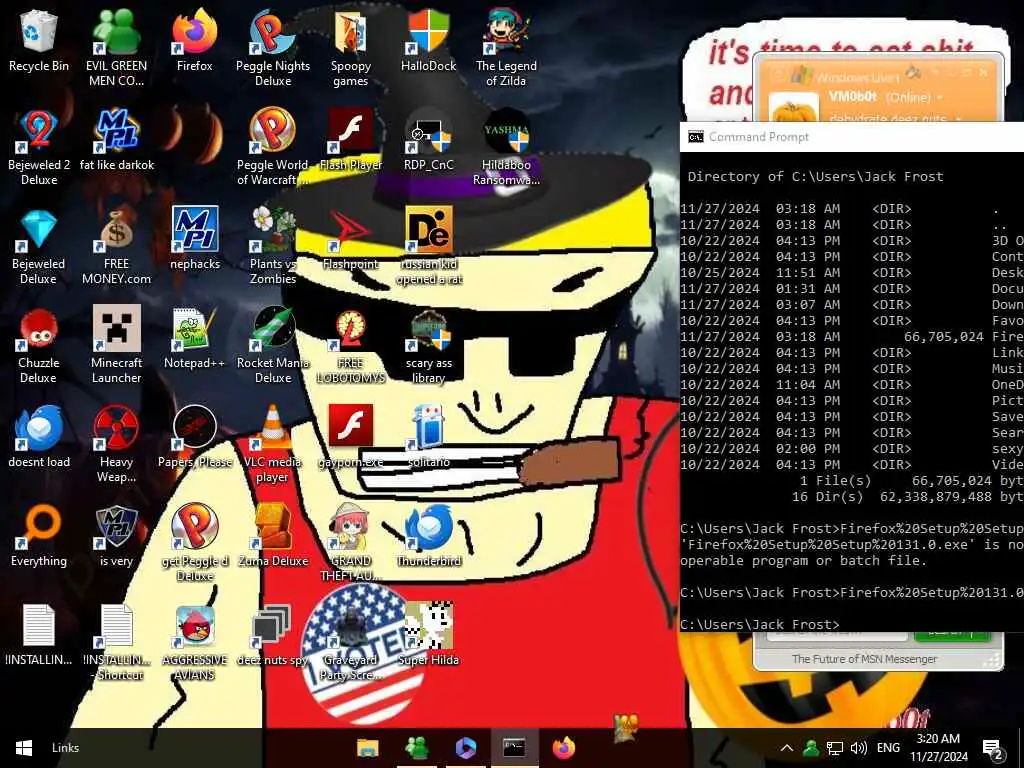Launch Chuzzle Deluxe desktop icon
Screen dimensions: 1024x768
(x=39, y=345)
